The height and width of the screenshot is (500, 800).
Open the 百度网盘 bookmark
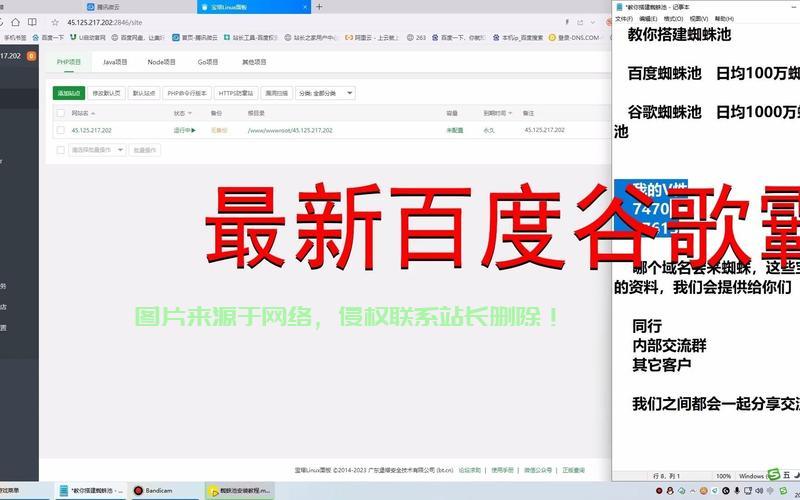(x=136, y=37)
